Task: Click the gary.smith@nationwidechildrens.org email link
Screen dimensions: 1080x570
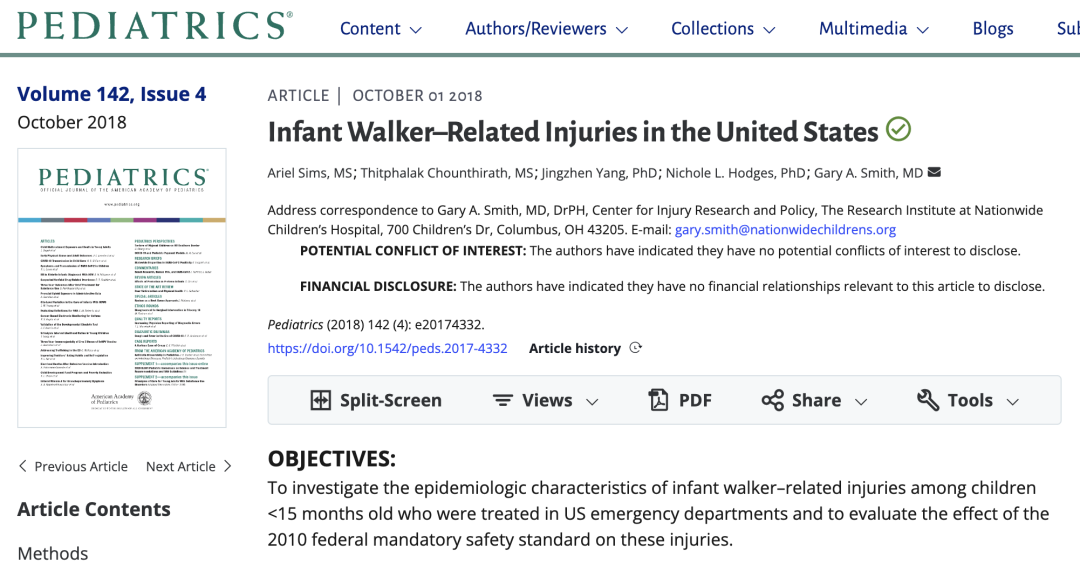Action: tap(785, 229)
